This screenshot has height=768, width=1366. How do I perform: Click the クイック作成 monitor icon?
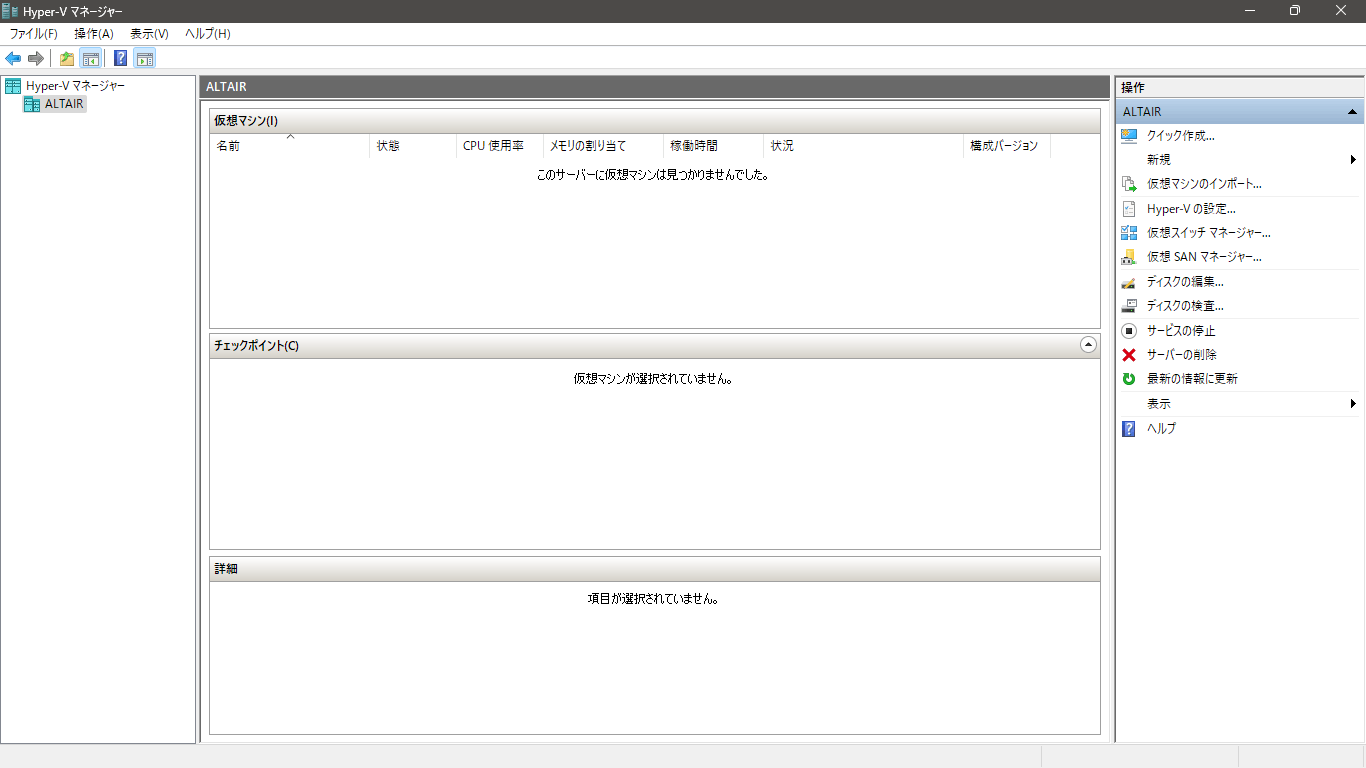pyautogui.click(x=1129, y=136)
